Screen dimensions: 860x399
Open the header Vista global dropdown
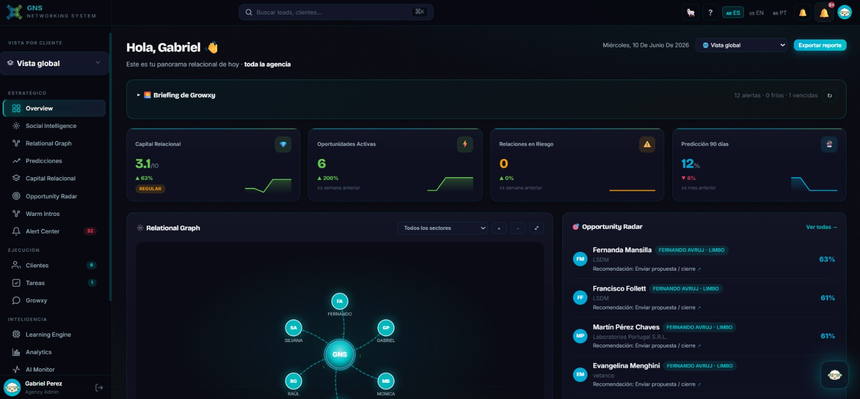coord(743,45)
